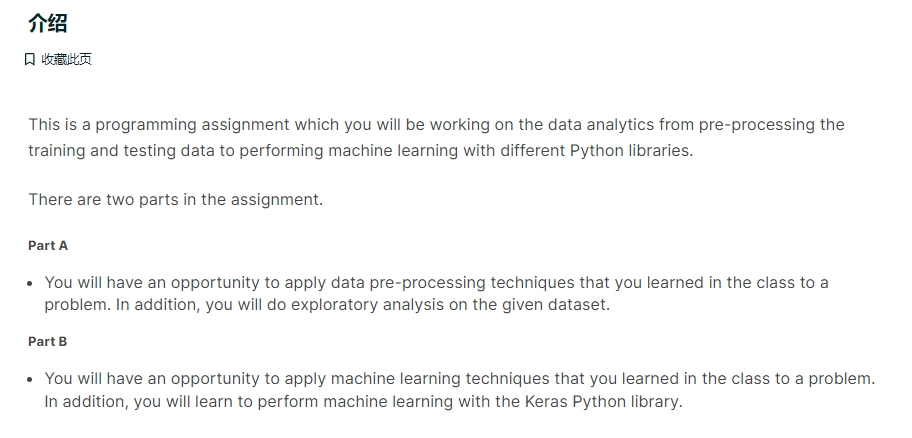Select the 收藏此页 bookmark link text
Screen dimensions: 912x438
(x=67, y=59)
